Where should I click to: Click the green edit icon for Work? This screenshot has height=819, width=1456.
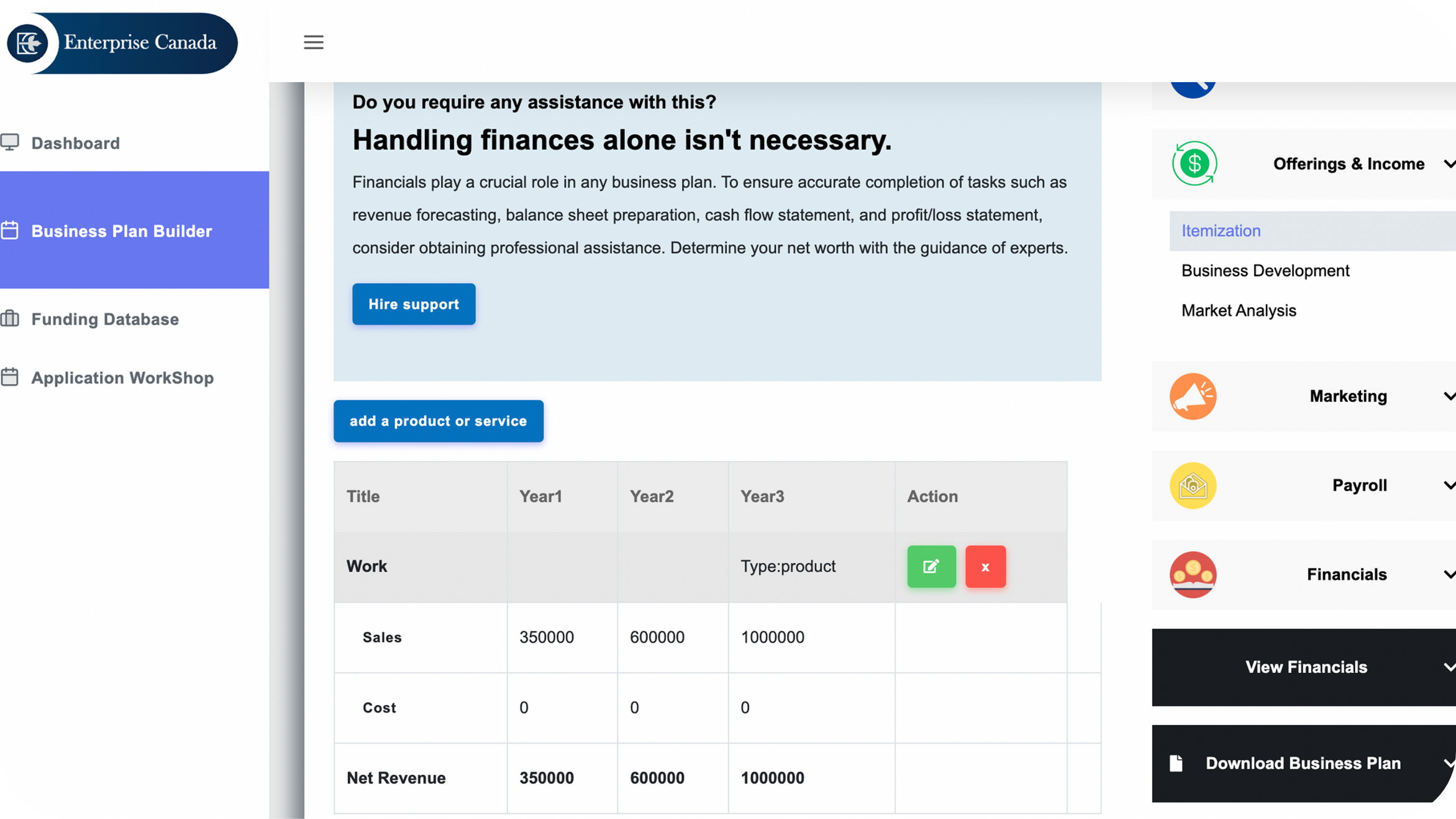click(931, 566)
